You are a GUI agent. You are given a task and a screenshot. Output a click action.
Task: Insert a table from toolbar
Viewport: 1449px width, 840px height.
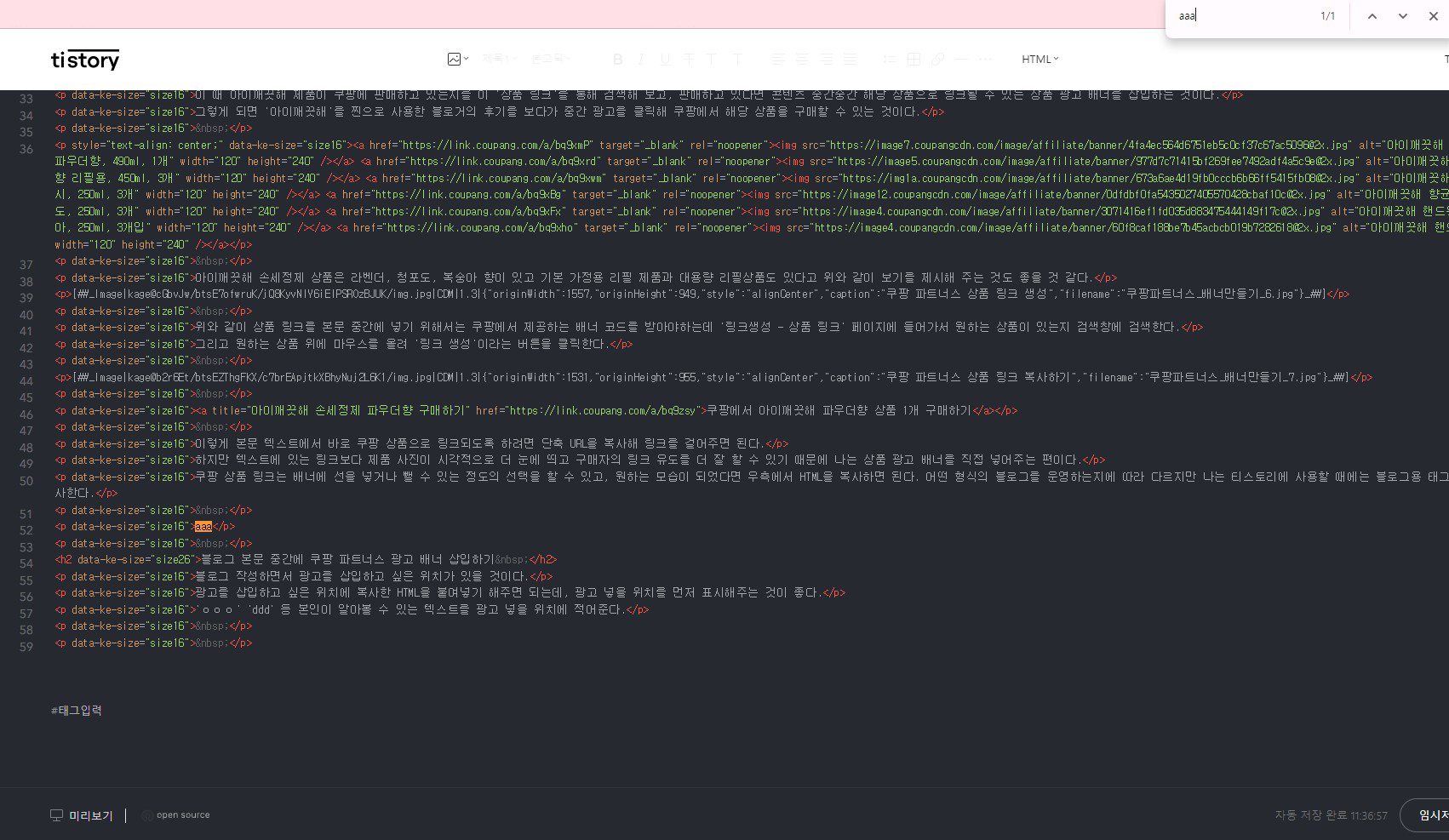[x=913, y=59]
